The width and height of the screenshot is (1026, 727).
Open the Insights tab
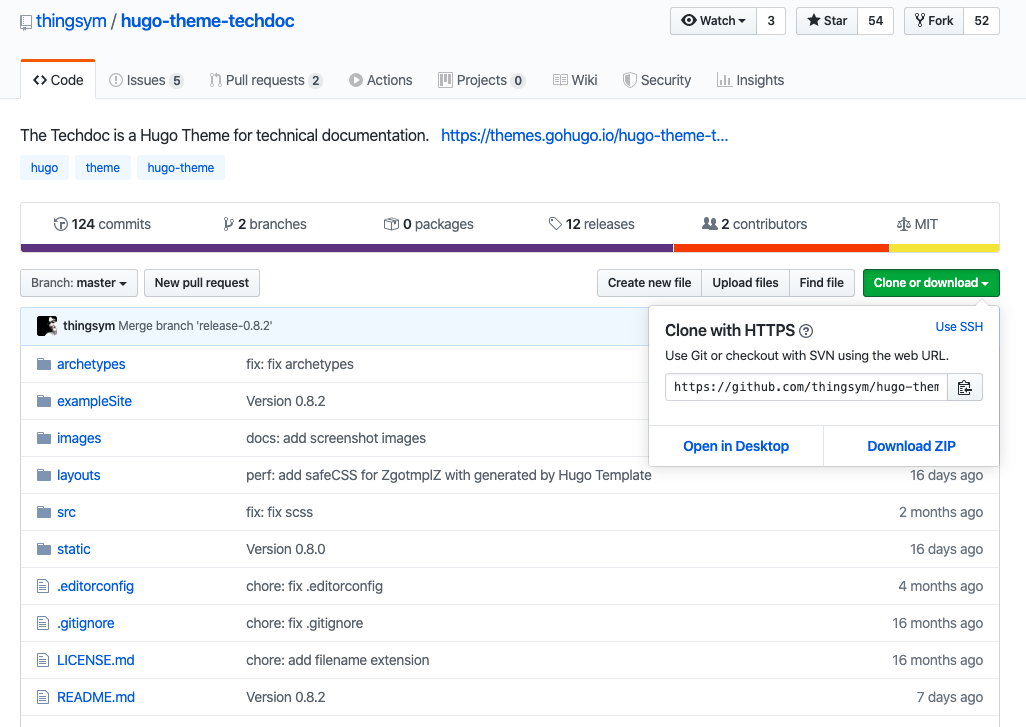coord(751,80)
